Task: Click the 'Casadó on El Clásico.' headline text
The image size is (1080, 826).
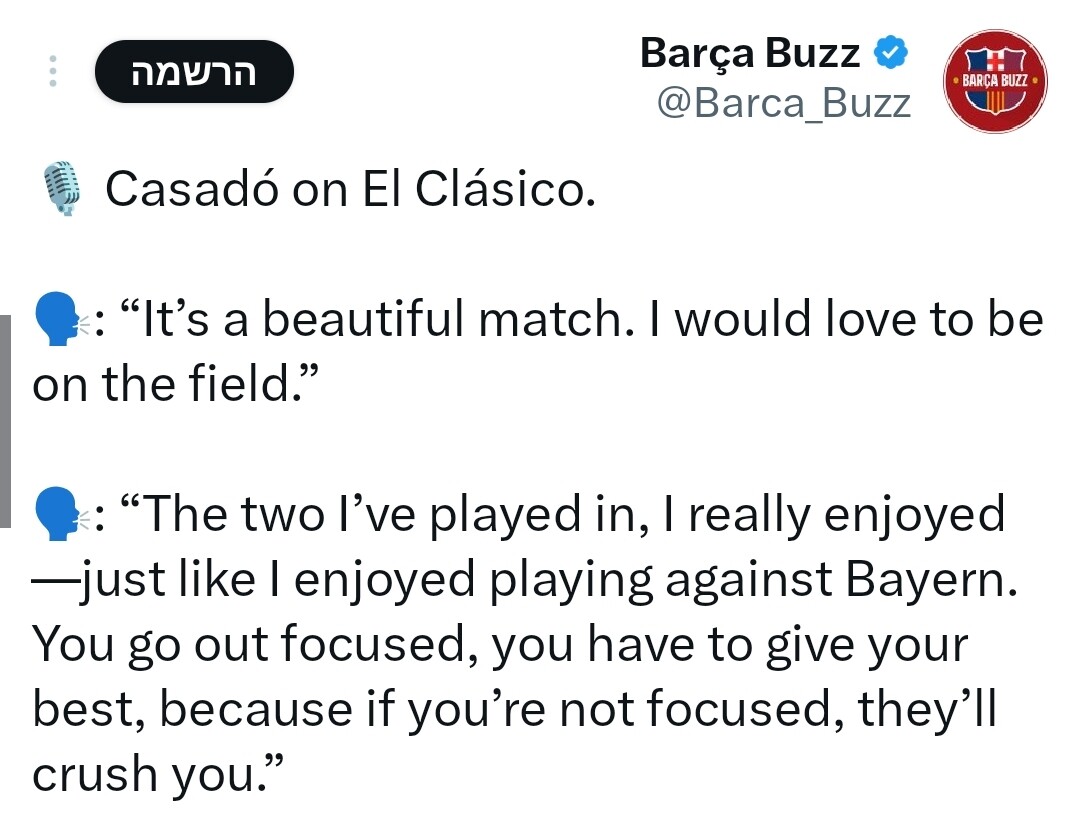Action: click(x=351, y=189)
